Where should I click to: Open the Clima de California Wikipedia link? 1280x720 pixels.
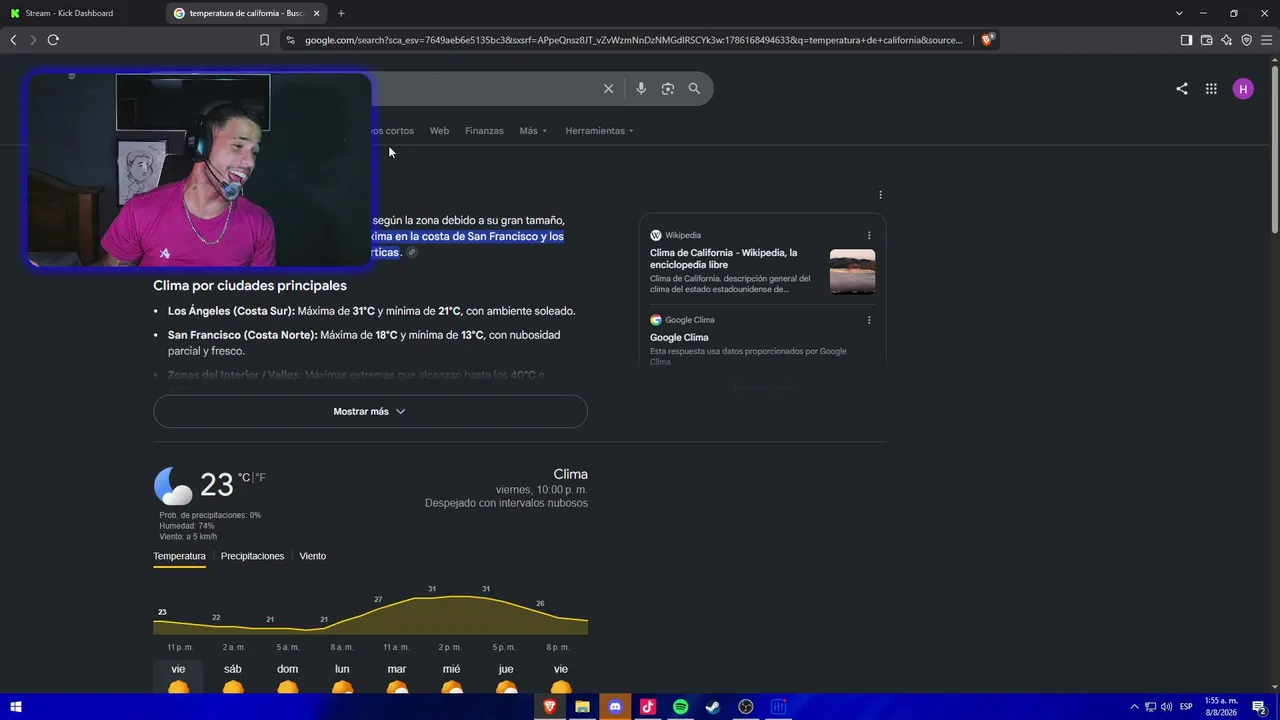click(x=724, y=259)
